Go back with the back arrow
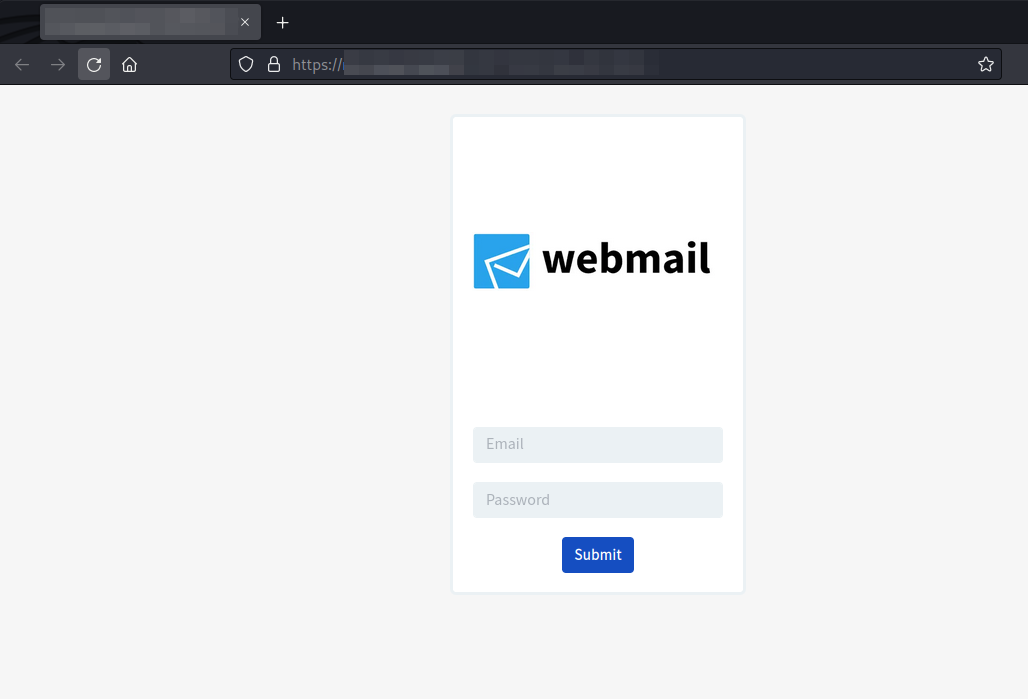Image resolution: width=1028 pixels, height=699 pixels. 22,64
